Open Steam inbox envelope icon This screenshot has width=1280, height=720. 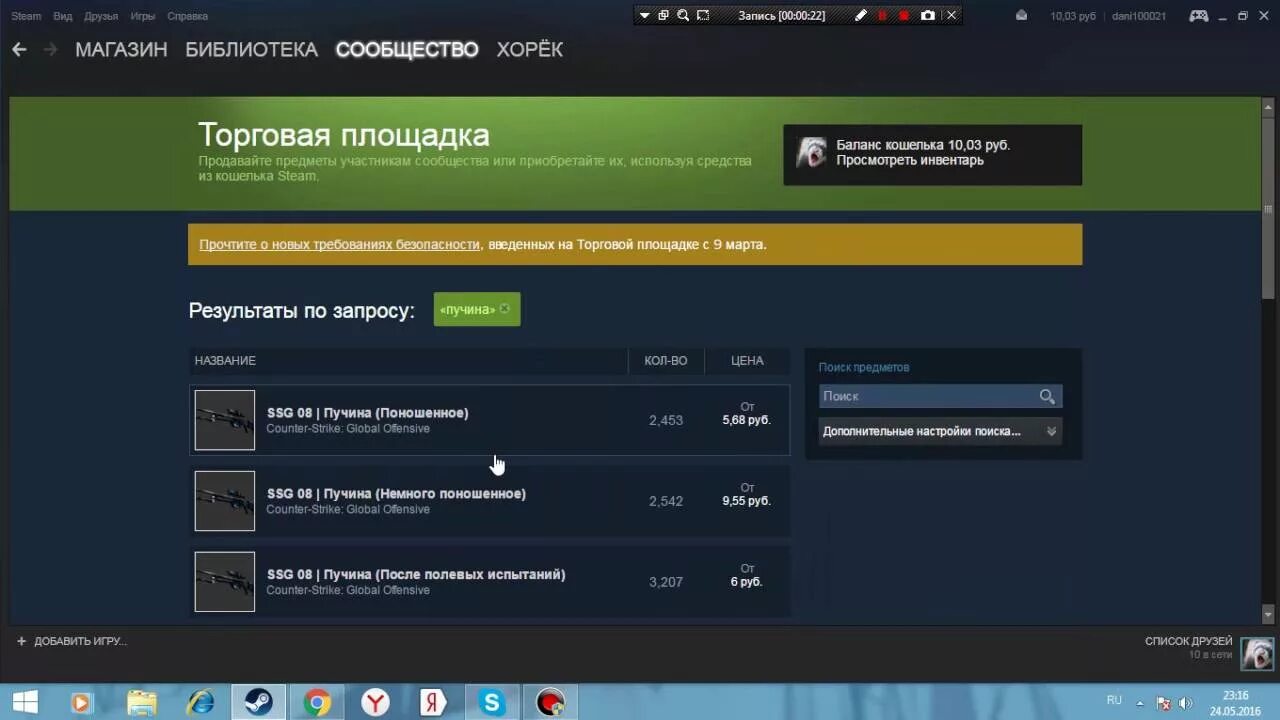tap(1021, 15)
